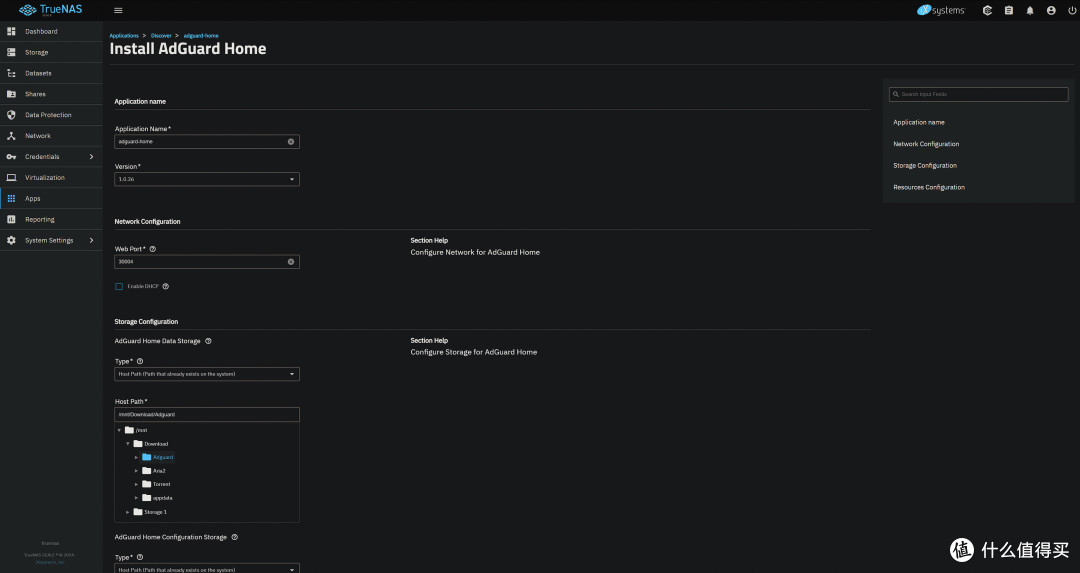Click the /mnt folder icon
This screenshot has height=573, width=1080.
[129, 430]
